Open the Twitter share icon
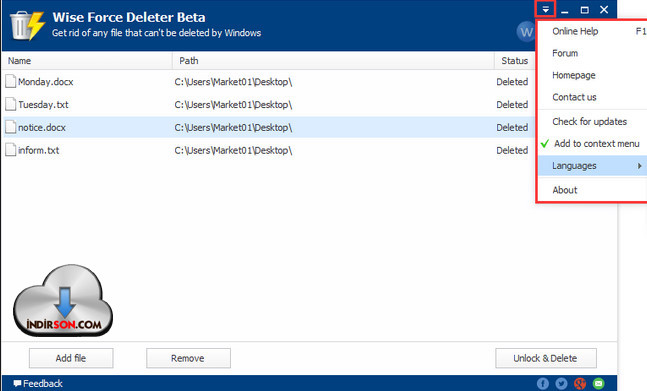The image size is (647, 391). coord(561,384)
